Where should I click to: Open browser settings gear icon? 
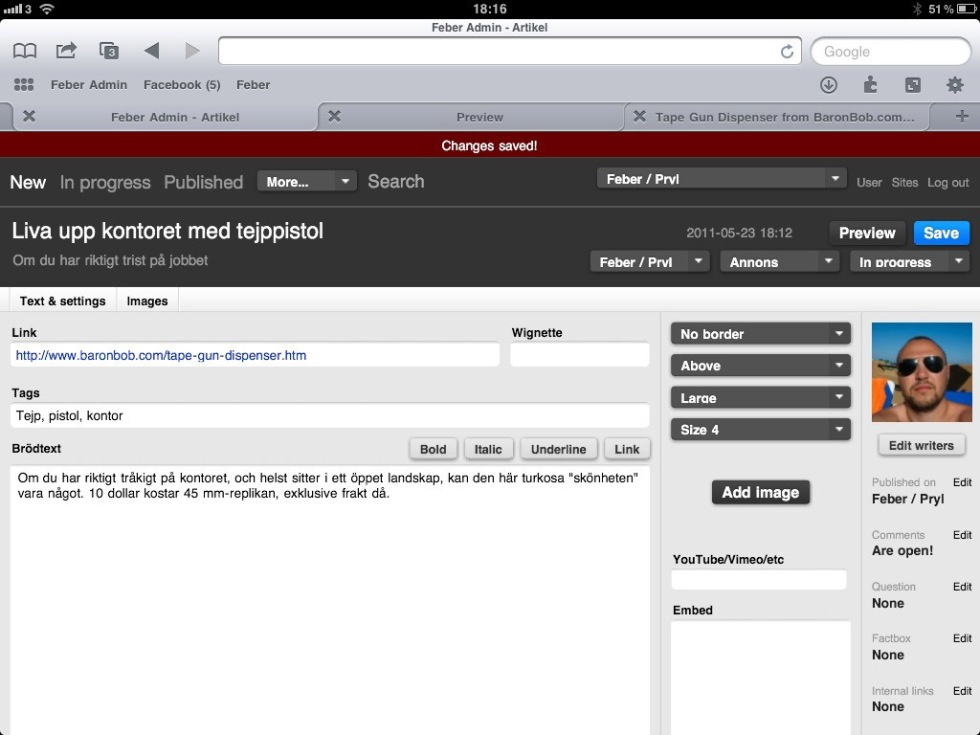(x=955, y=85)
